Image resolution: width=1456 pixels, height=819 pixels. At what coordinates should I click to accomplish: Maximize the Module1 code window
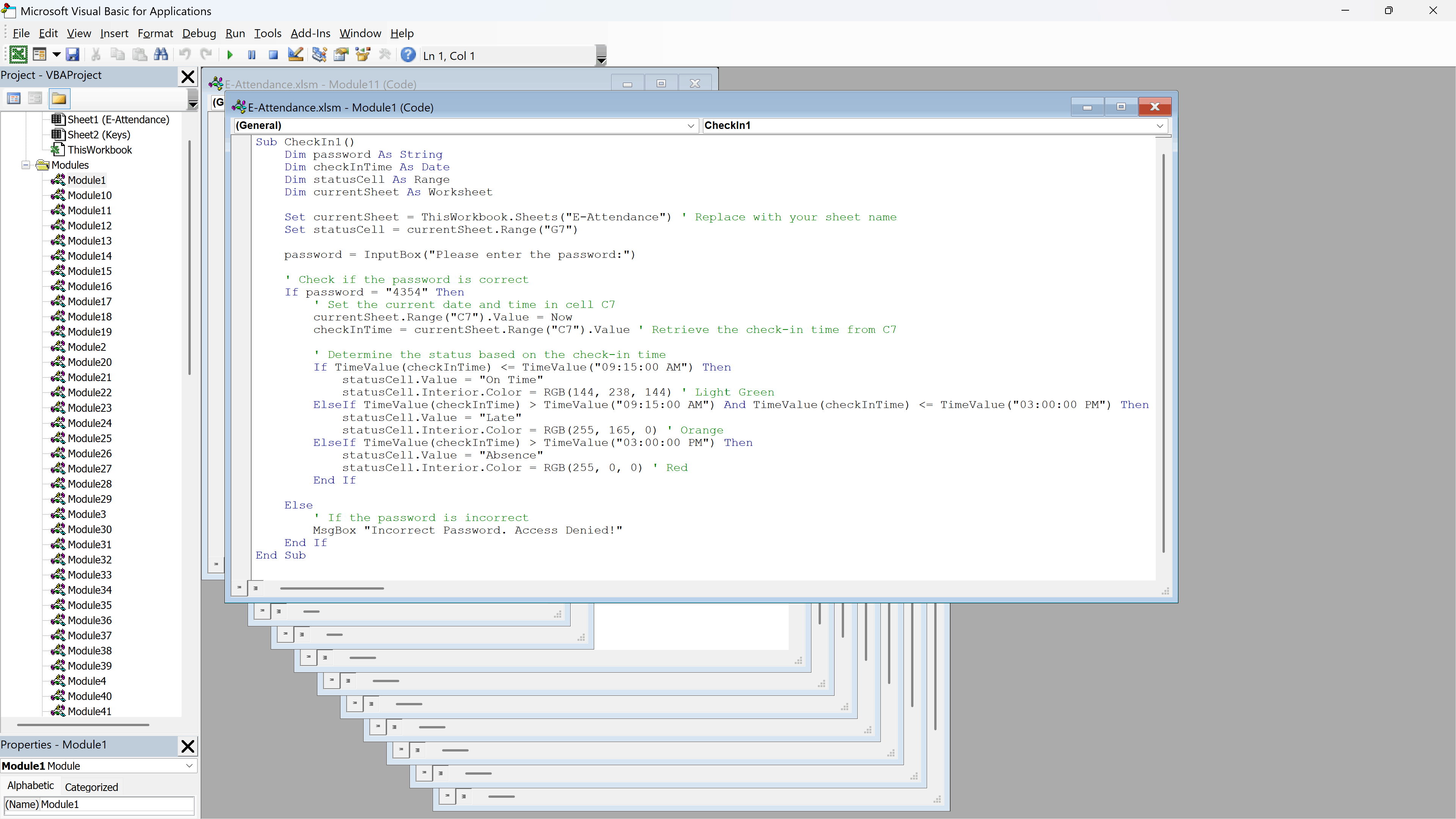point(1121,107)
